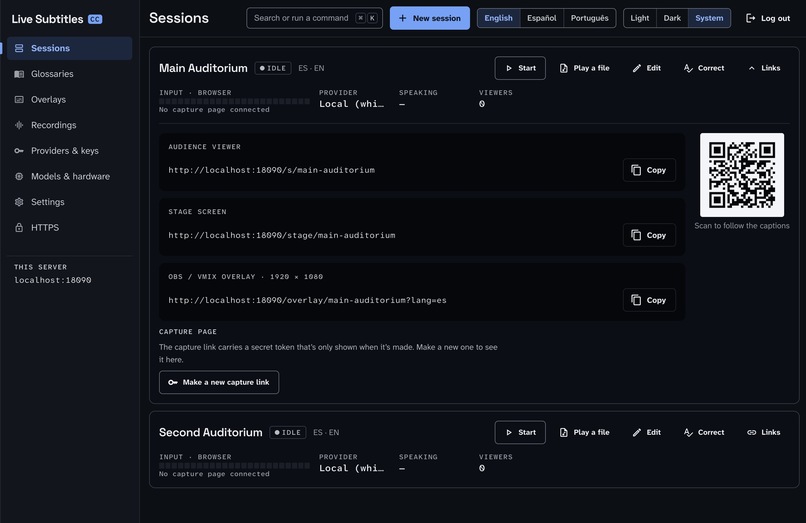Start the Main Auditorium session

(520, 68)
